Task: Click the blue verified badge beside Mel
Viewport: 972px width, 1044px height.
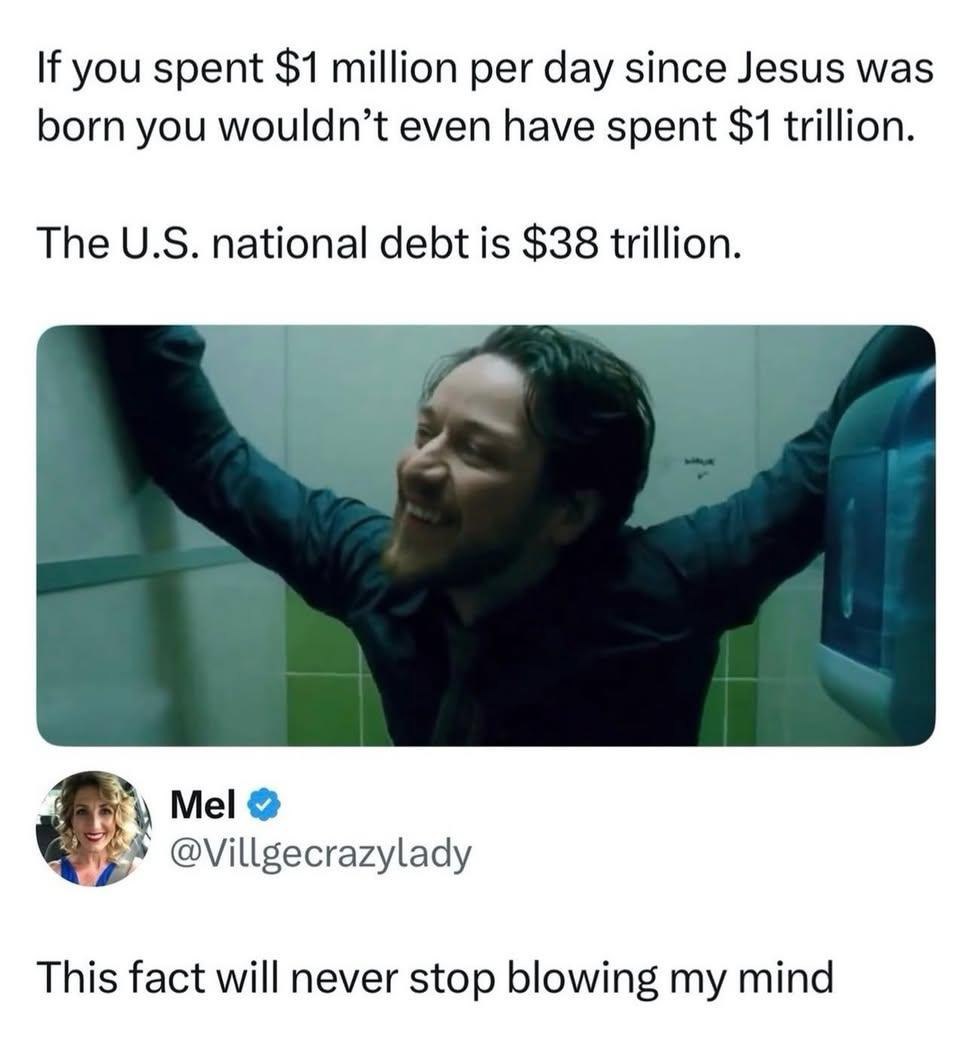Action: point(264,806)
